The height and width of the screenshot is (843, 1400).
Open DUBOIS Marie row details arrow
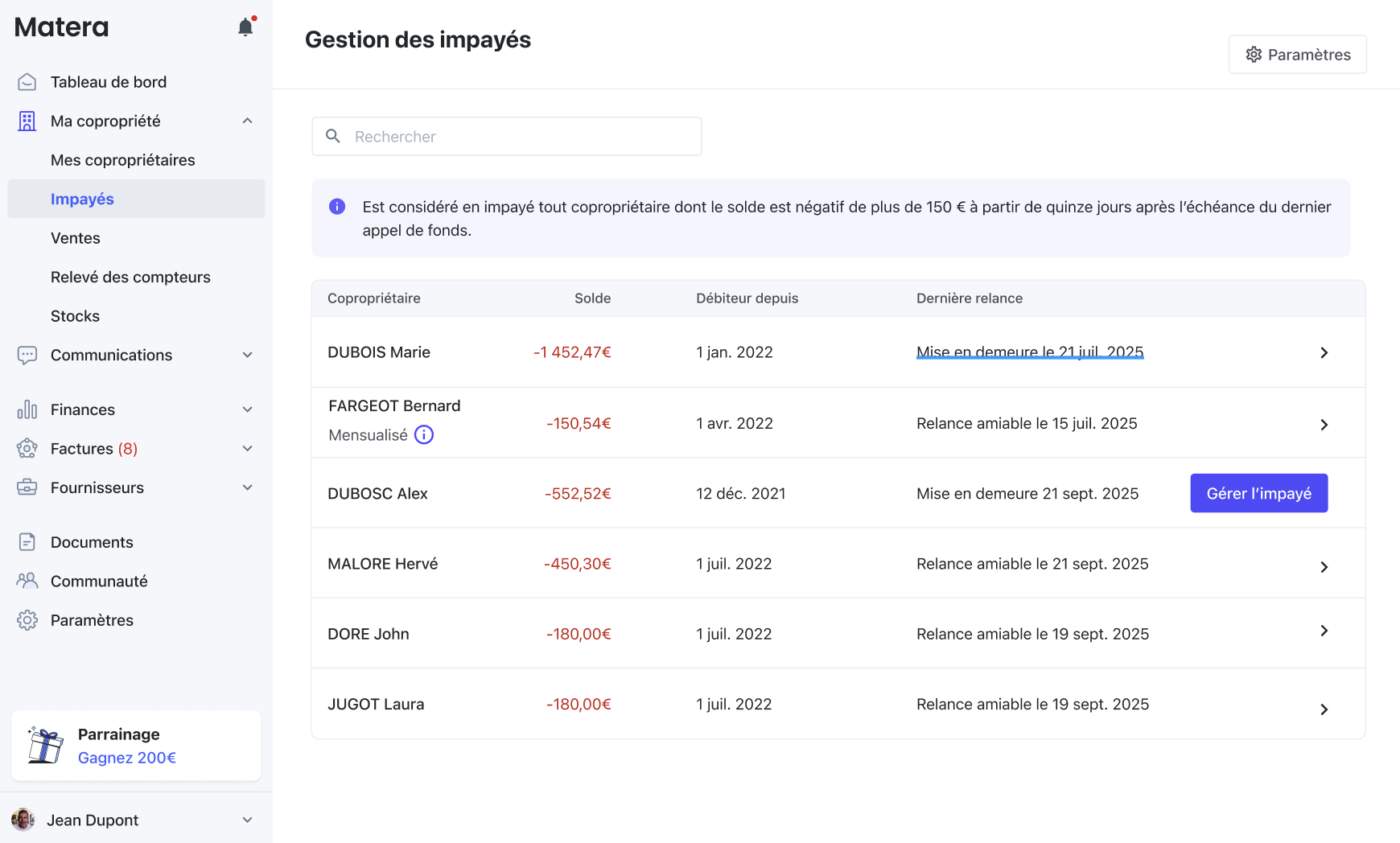[1324, 352]
